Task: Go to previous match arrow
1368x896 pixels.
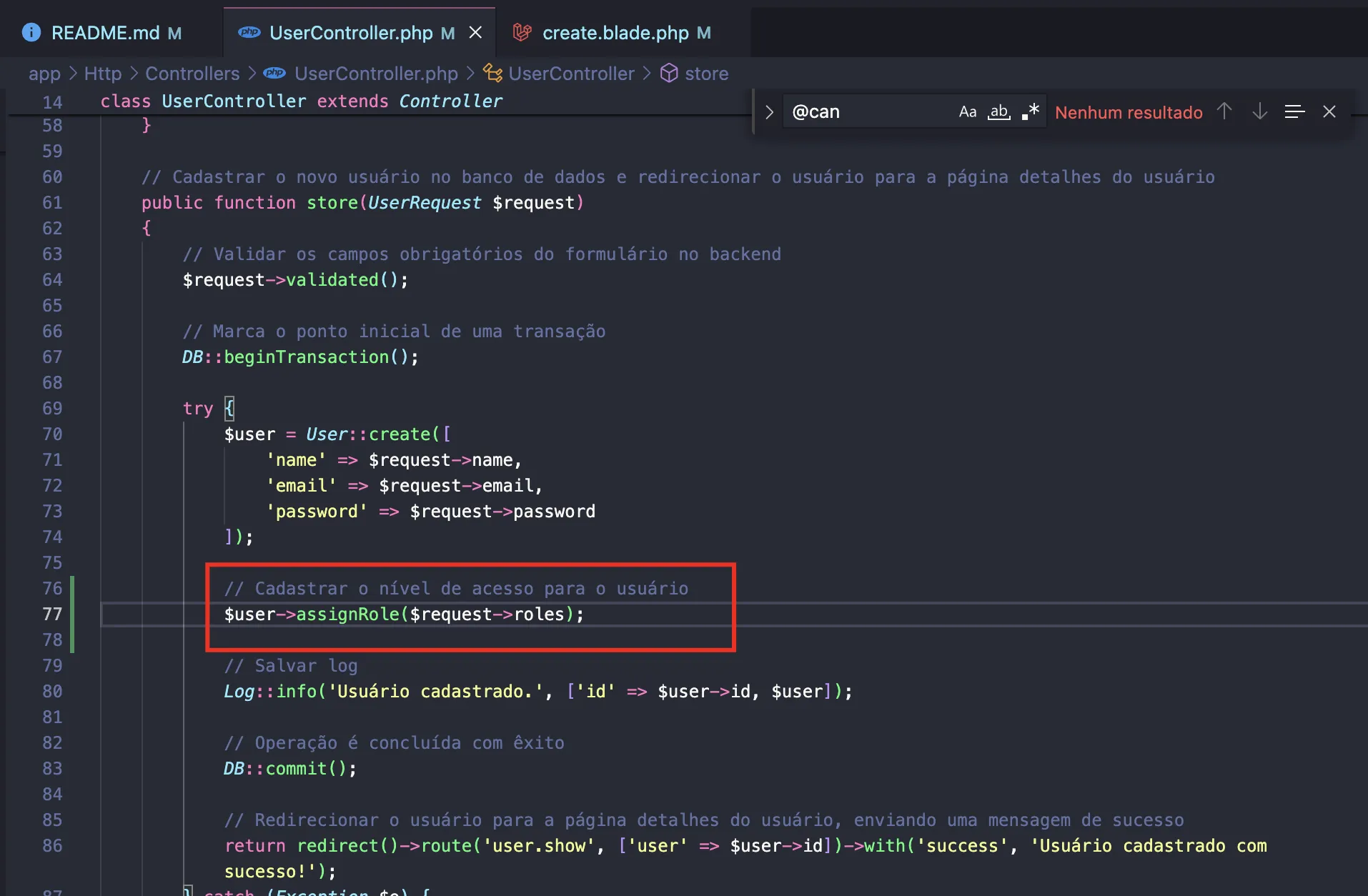Action: [1224, 112]
